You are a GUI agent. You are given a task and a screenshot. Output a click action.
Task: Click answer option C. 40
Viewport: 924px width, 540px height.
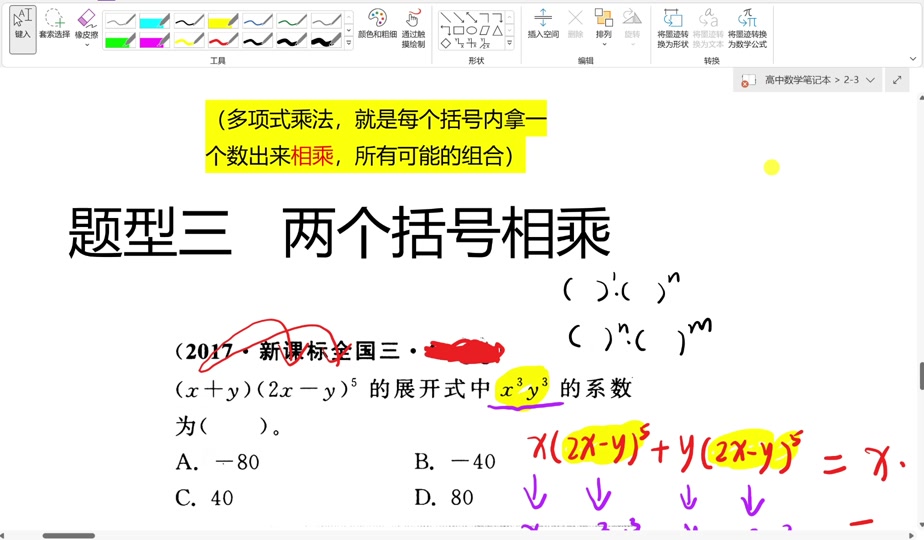click(204, 498)
